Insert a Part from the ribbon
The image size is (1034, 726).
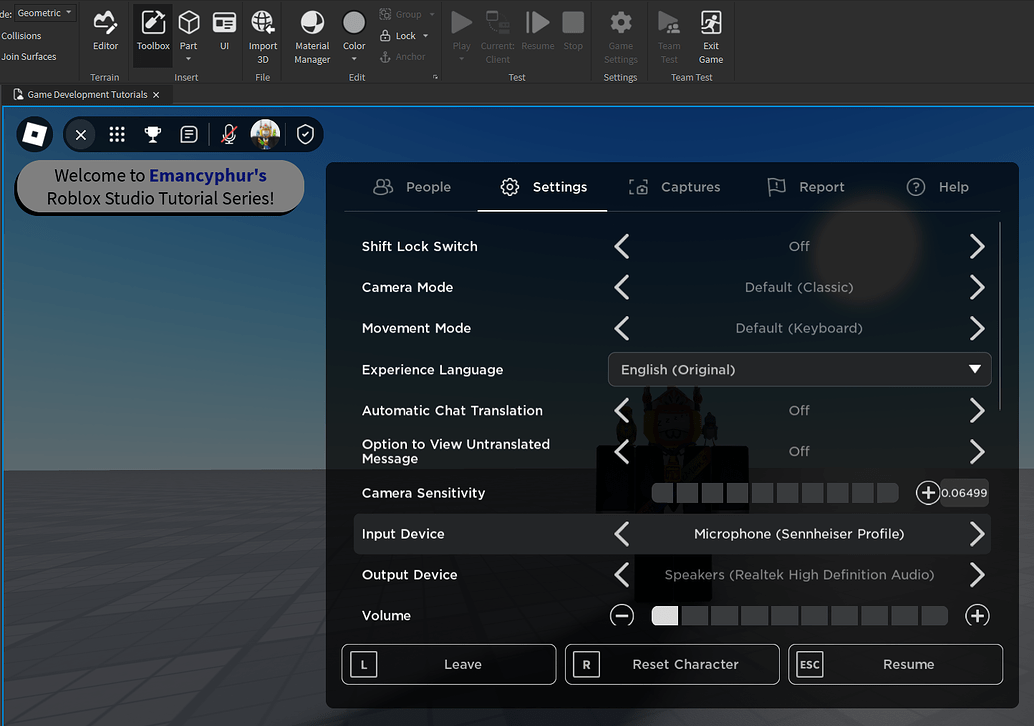pos(189,30)
